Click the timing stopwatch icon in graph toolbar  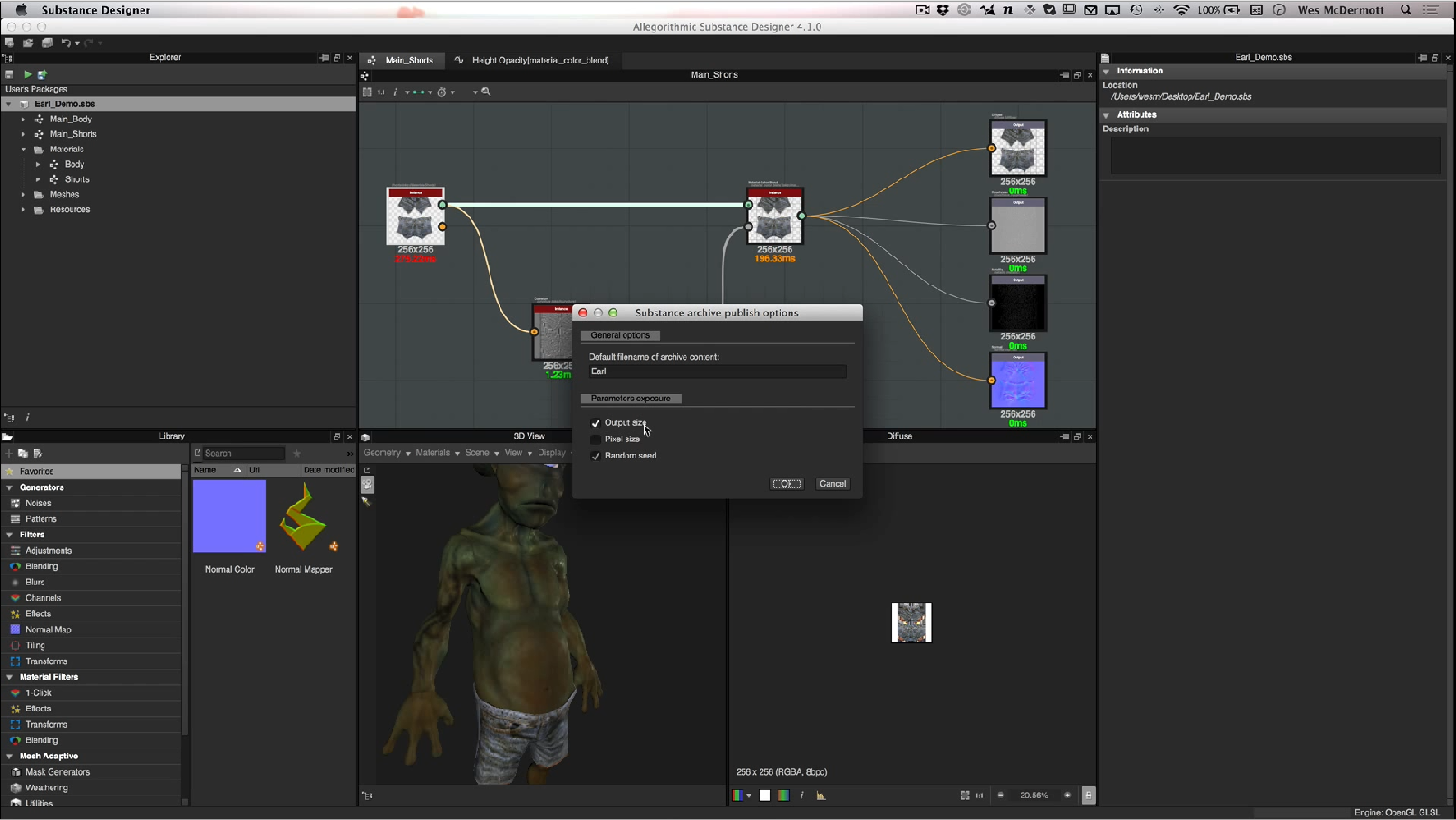pos(442,92)
